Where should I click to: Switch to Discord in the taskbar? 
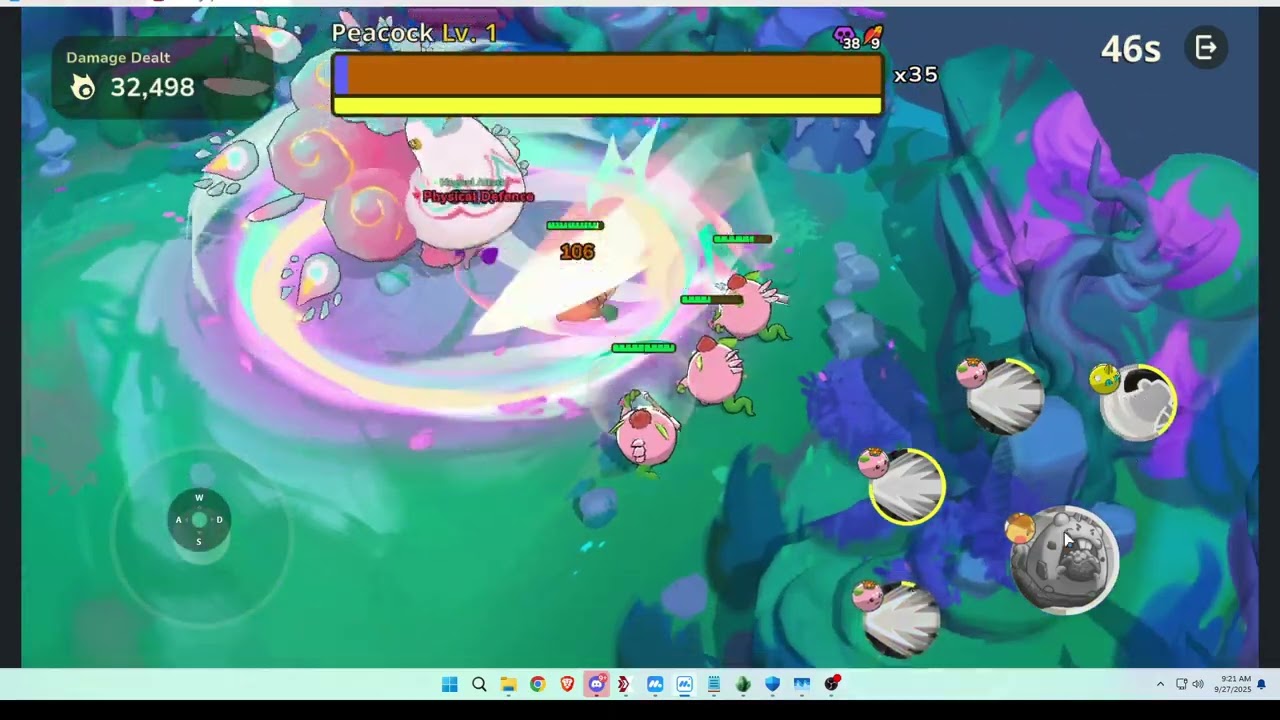pyautogui.click(x=597, y=684)
